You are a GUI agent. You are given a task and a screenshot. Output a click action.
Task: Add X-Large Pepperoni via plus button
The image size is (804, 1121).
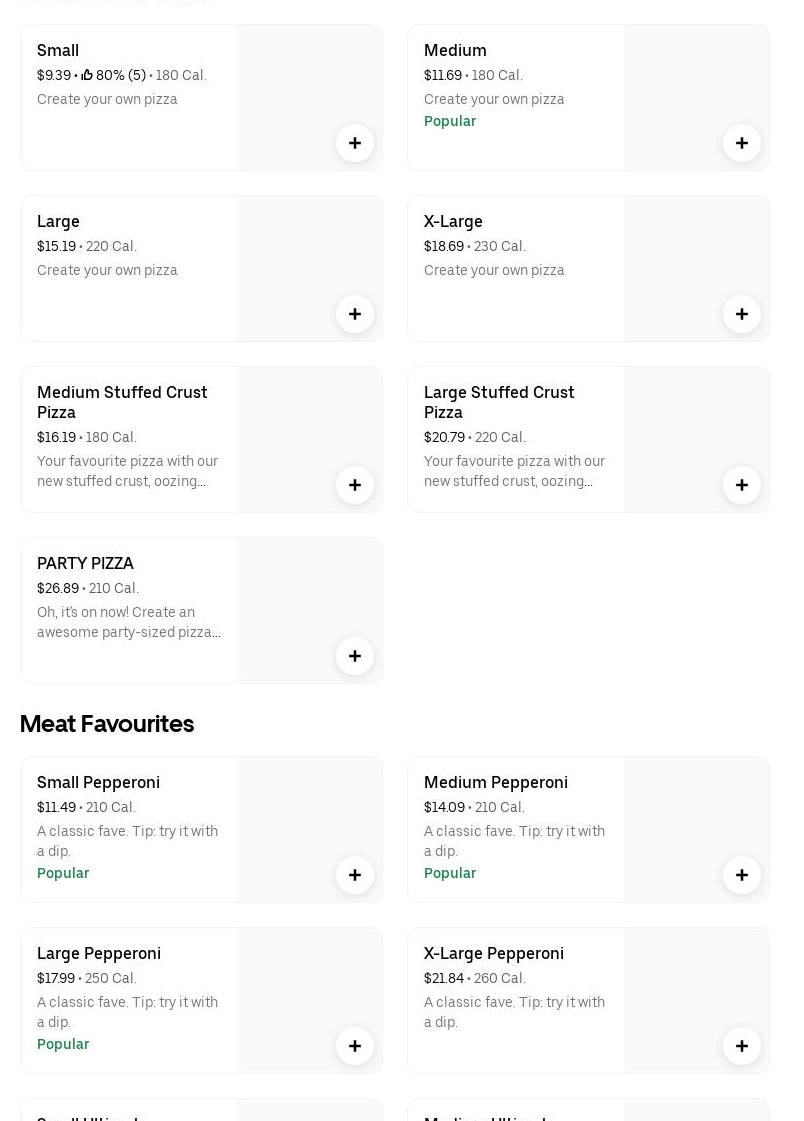click(742, 1046)
